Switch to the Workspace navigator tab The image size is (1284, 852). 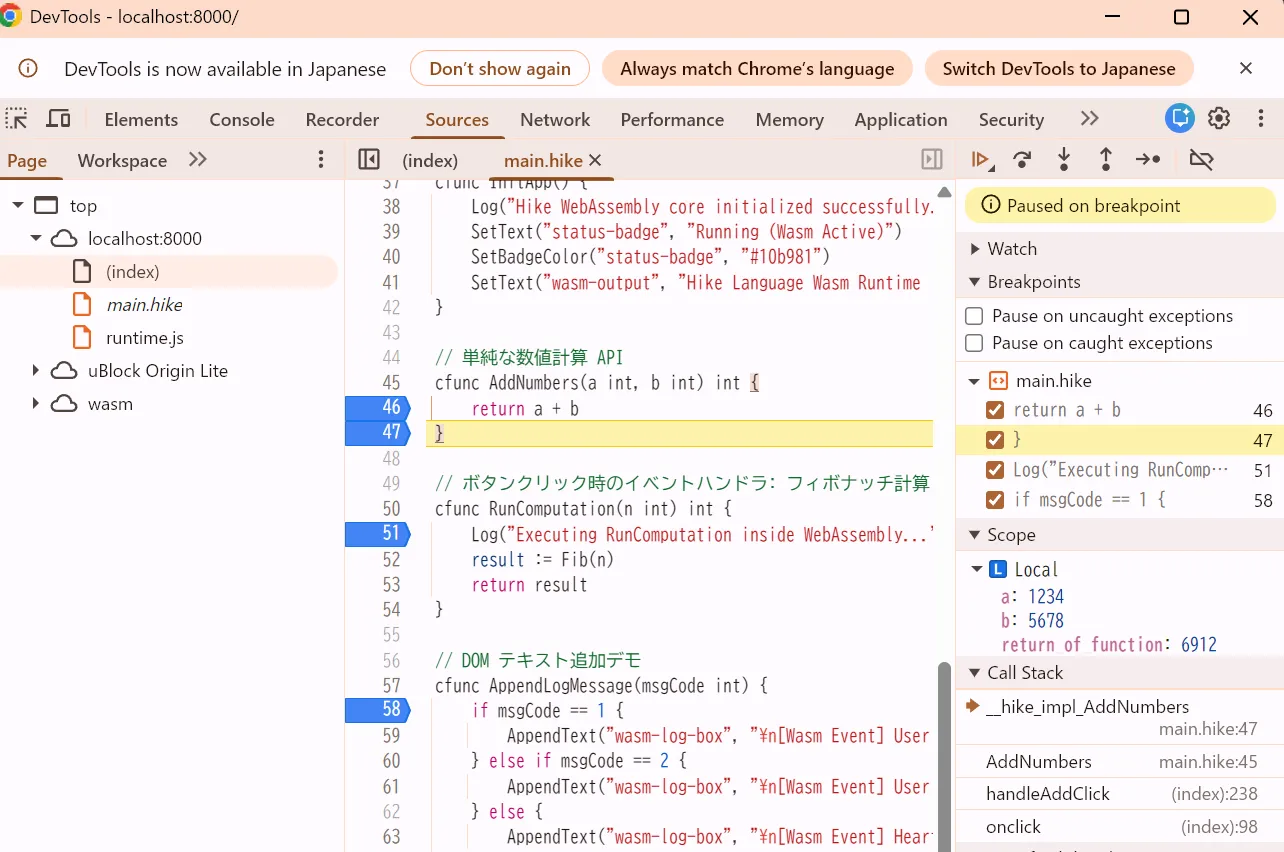click(122, 160)
